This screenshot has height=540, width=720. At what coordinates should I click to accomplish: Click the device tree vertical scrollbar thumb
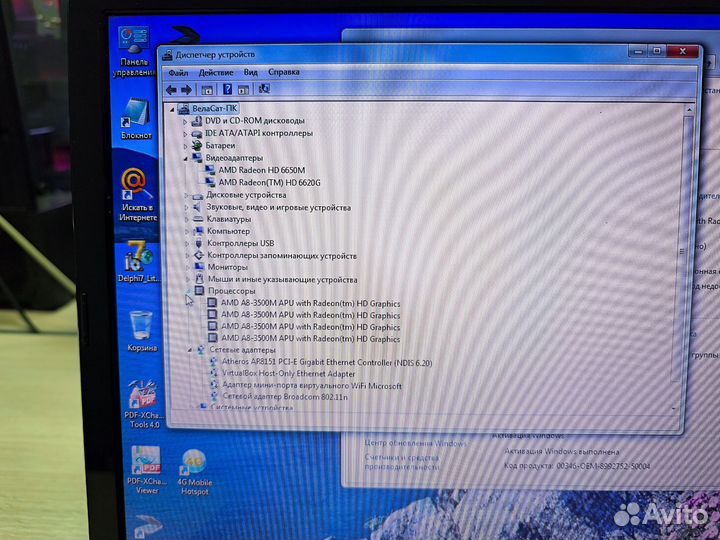point(684,249)
